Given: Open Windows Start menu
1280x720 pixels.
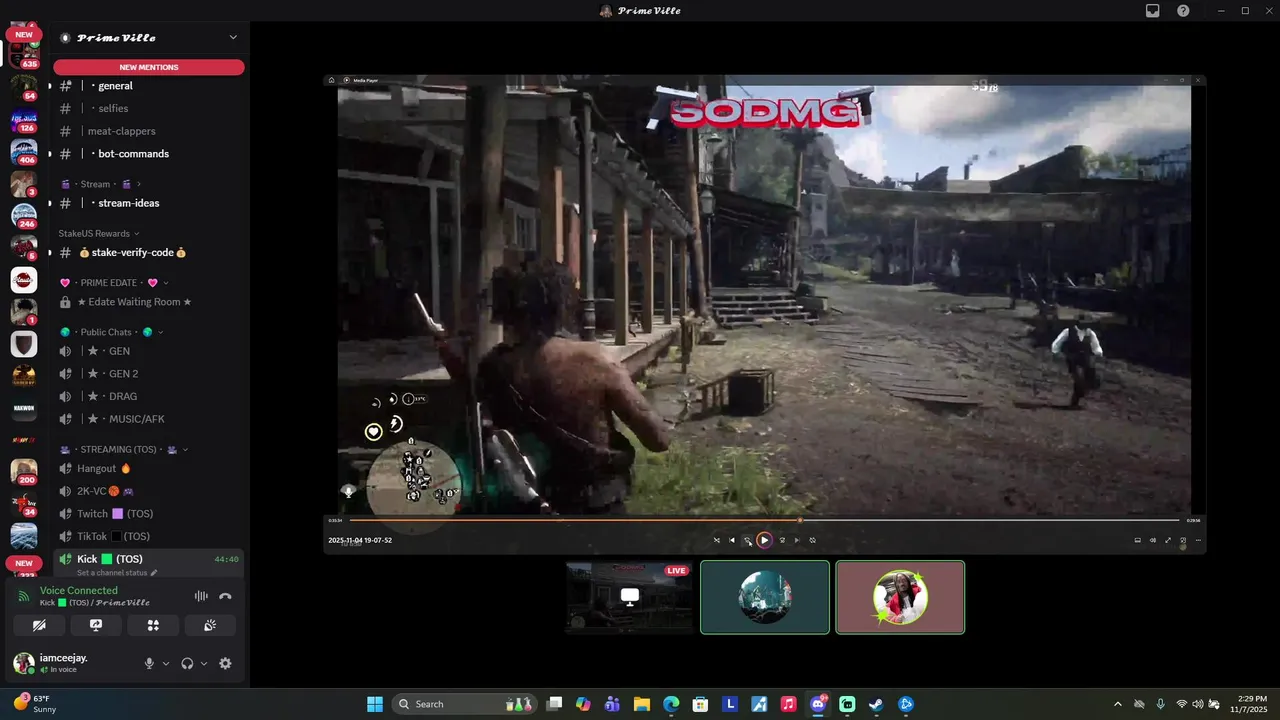Looking at the screenshot, I should (375, 704).
